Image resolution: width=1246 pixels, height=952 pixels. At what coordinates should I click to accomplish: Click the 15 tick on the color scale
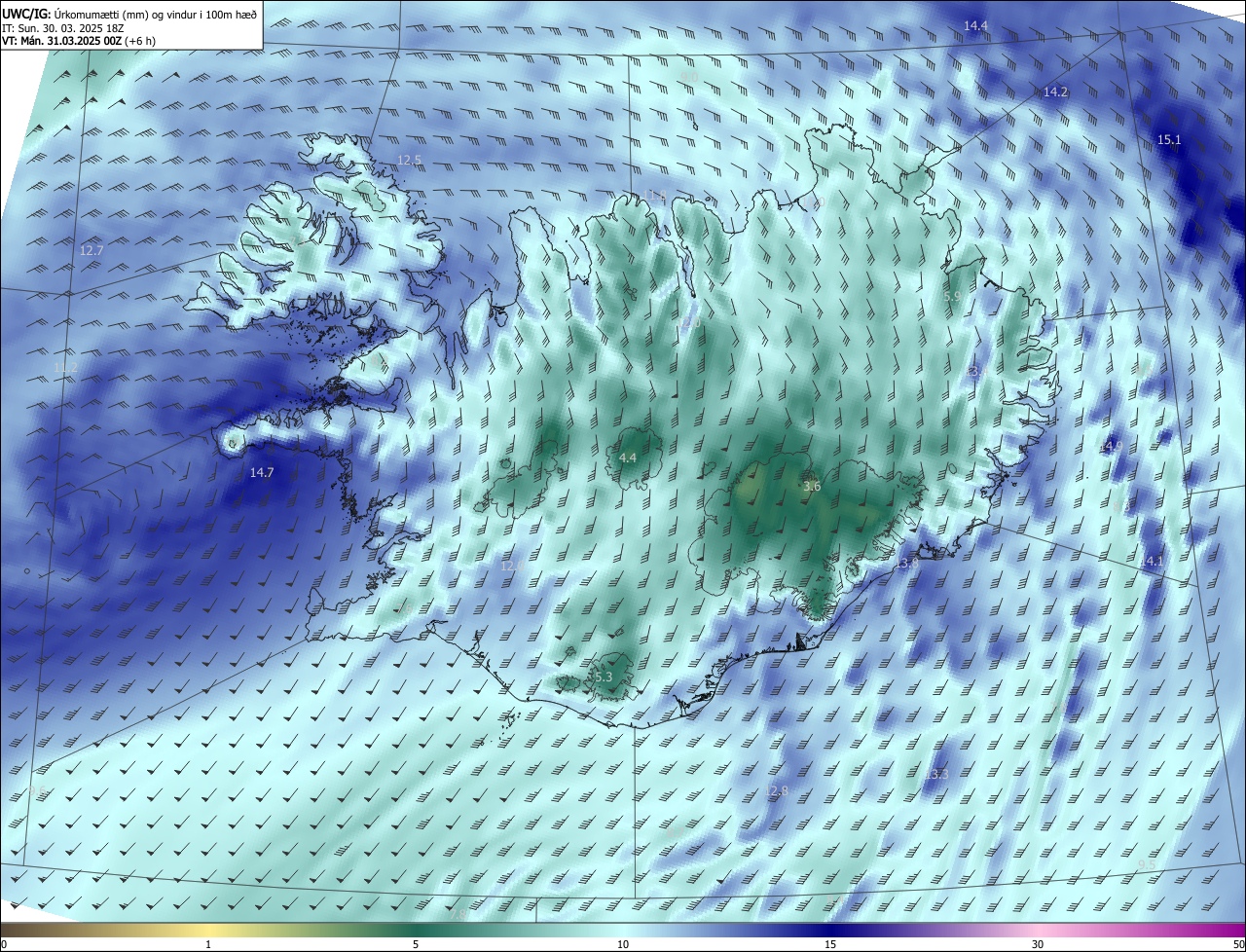coord(830,944)
